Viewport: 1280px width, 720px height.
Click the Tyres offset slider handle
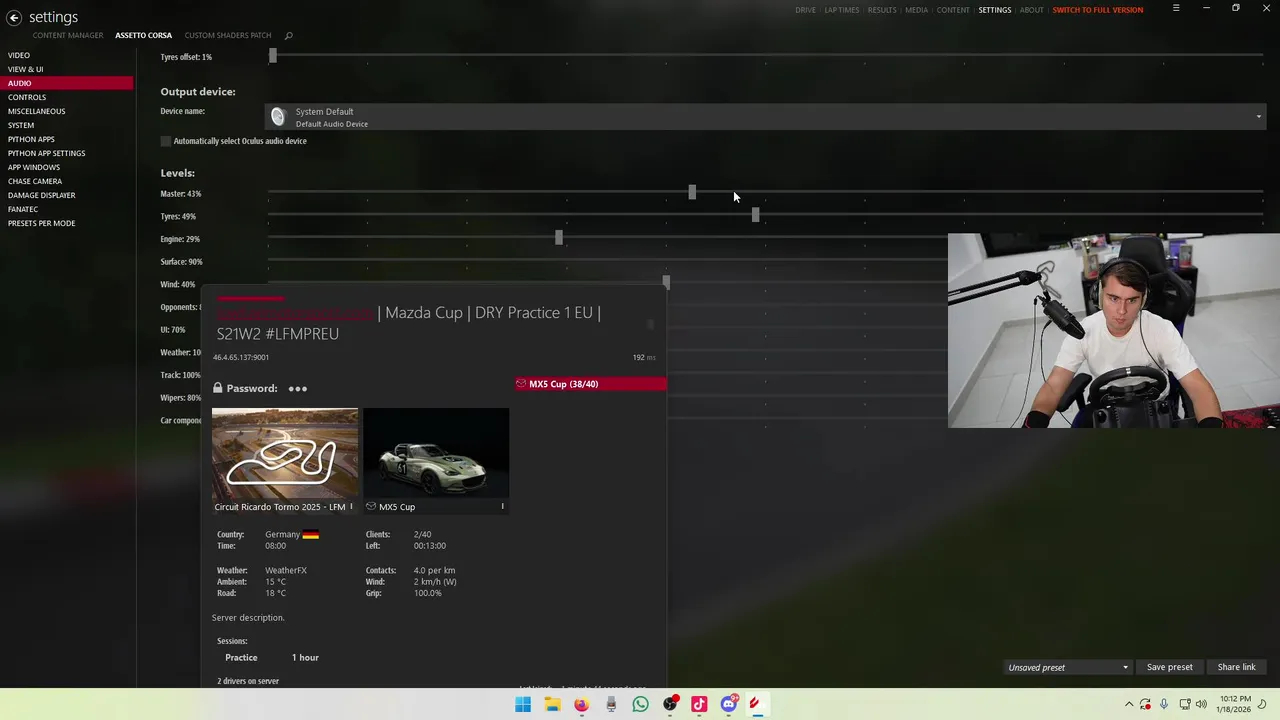(x=272, y=55)
